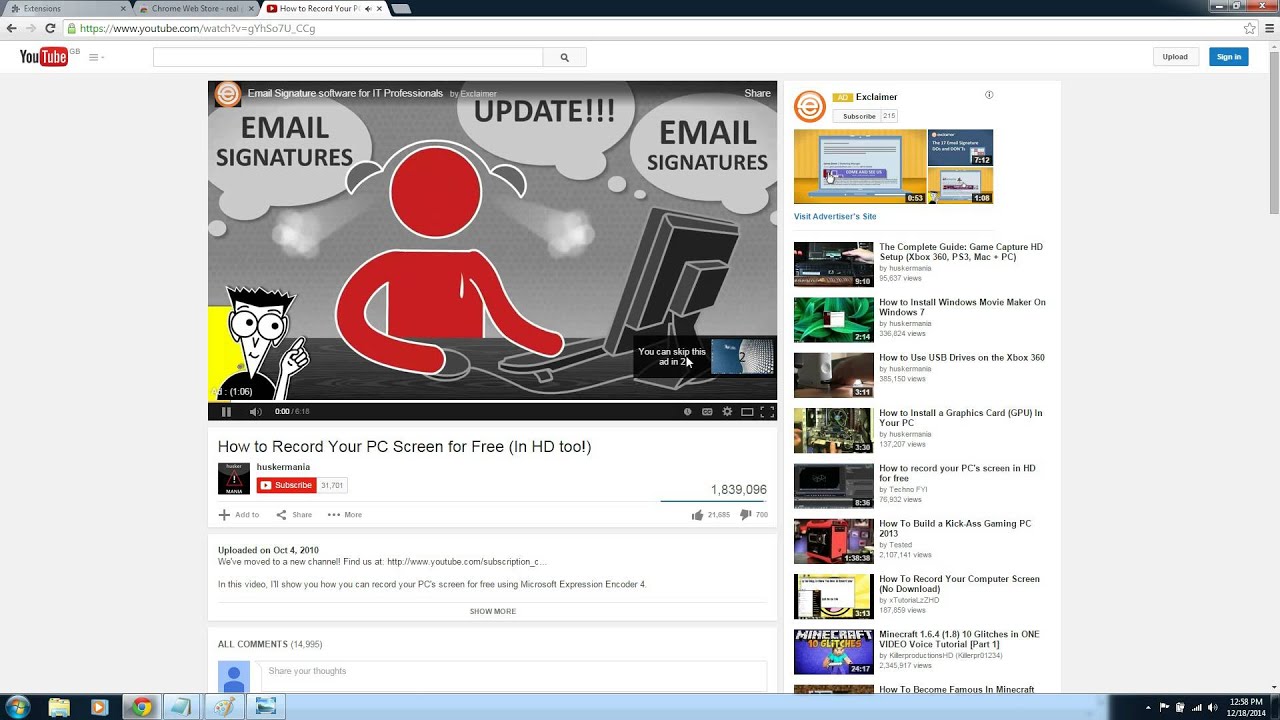1280x720 pixels.
Task: Open Windows Media Player from taskbar
Action: click(x=99, y=707)
